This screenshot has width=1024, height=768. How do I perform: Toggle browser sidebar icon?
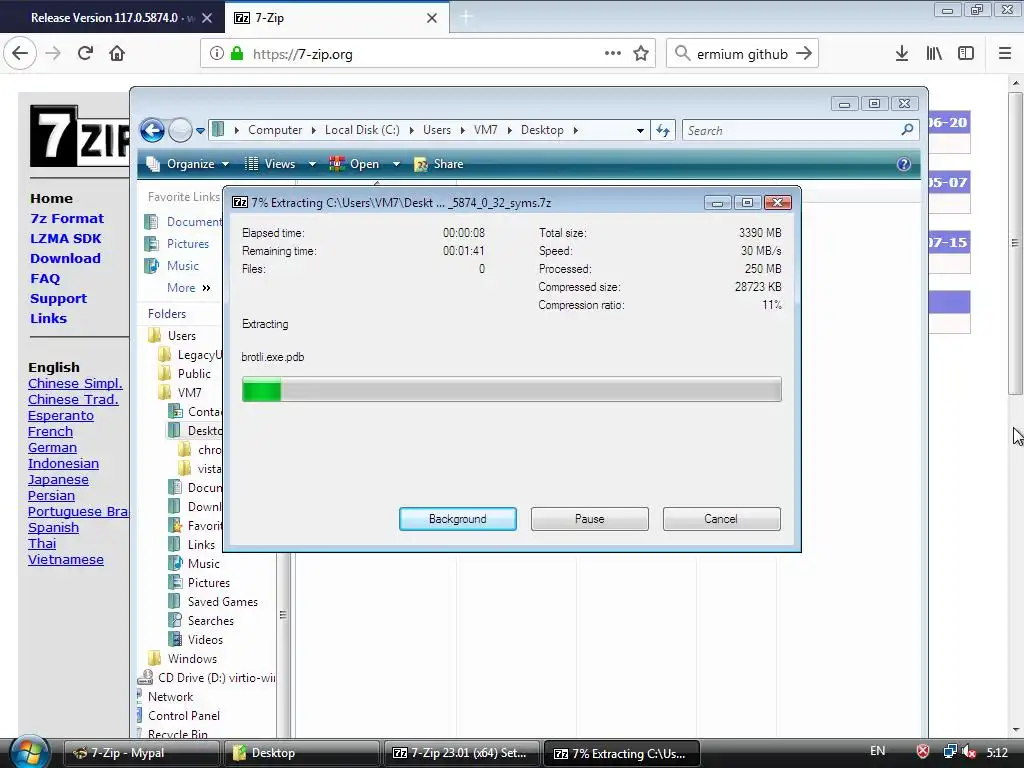point(966,54)
